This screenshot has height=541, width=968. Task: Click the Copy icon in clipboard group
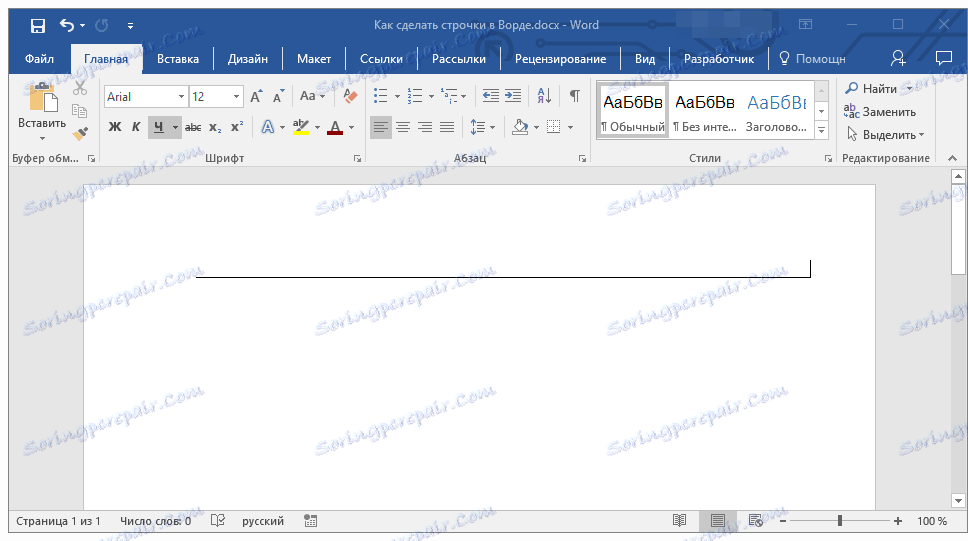point(80,111)
